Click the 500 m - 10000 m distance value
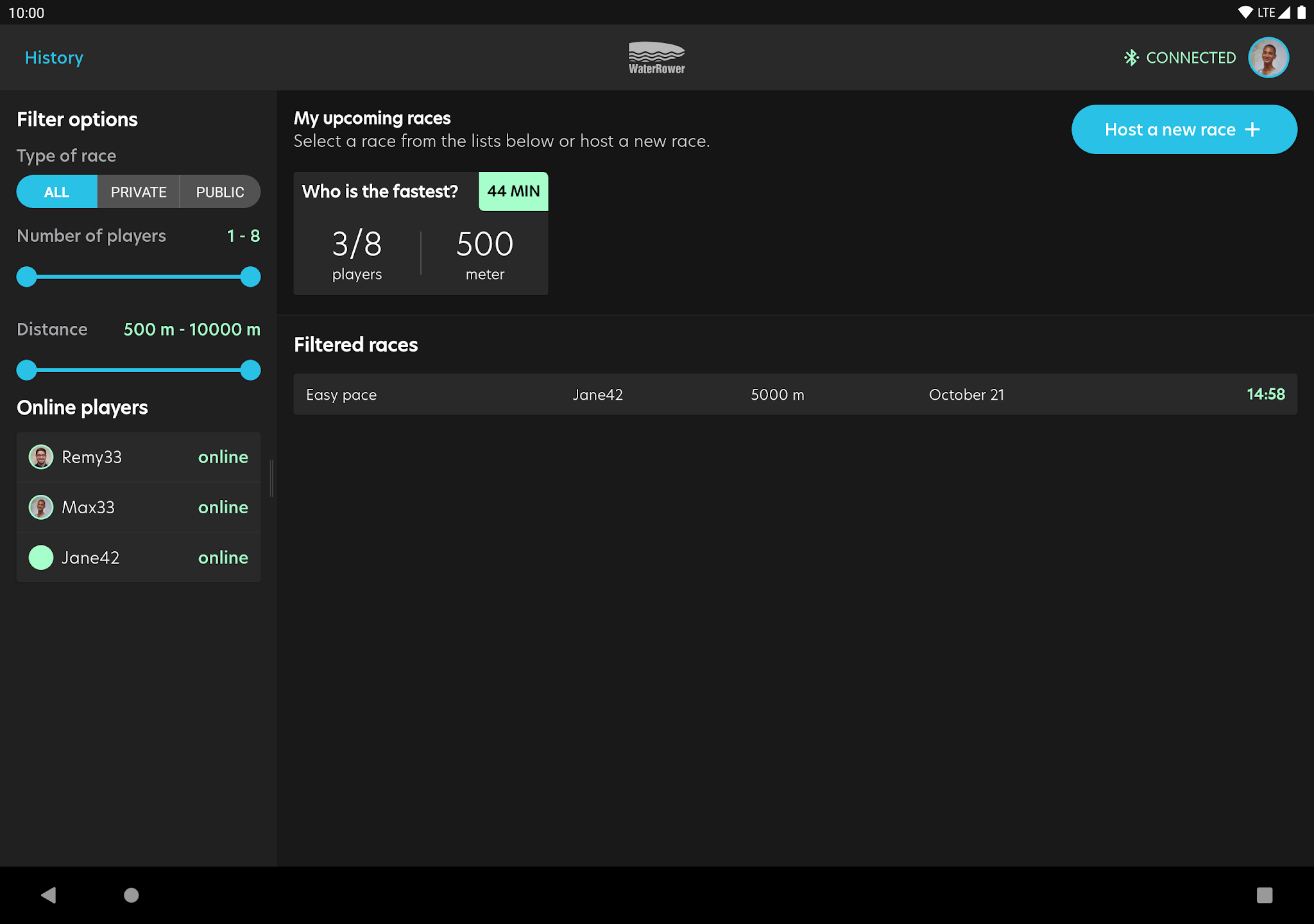Image resolution: width=1314 pixels, height=924 pixels. 192,329
